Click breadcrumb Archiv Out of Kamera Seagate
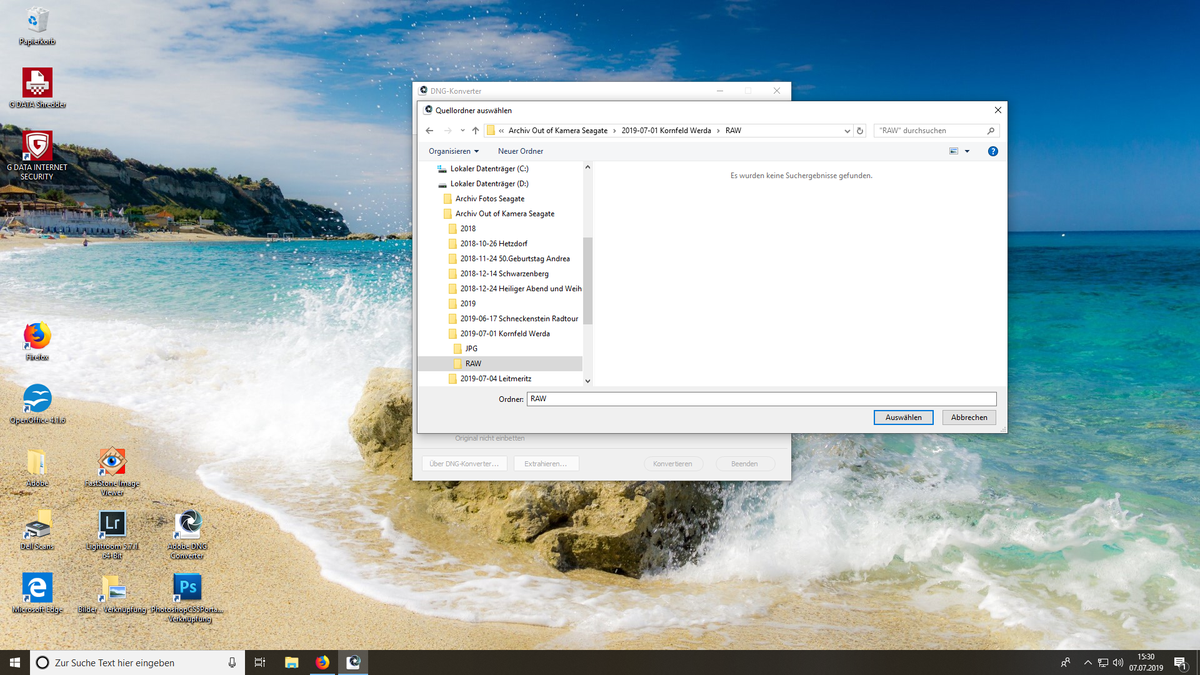 558,131
